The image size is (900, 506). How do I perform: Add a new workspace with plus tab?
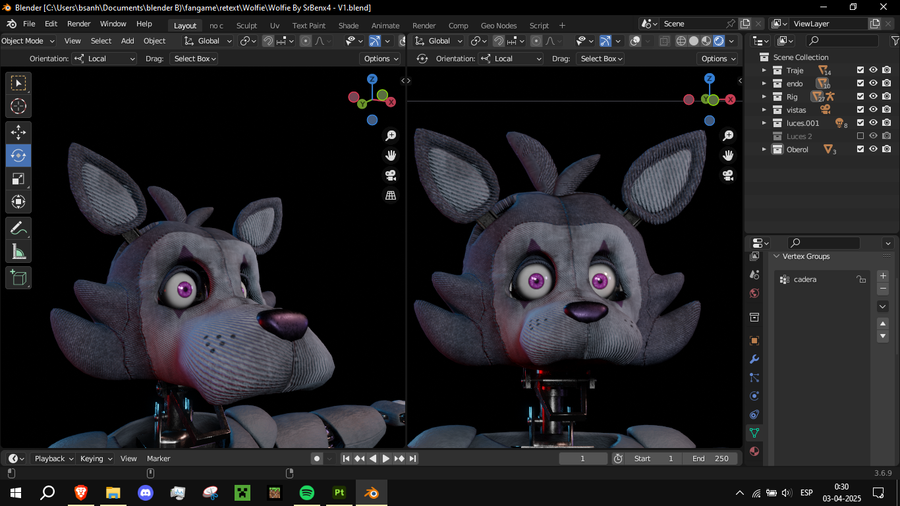point(562,25)
